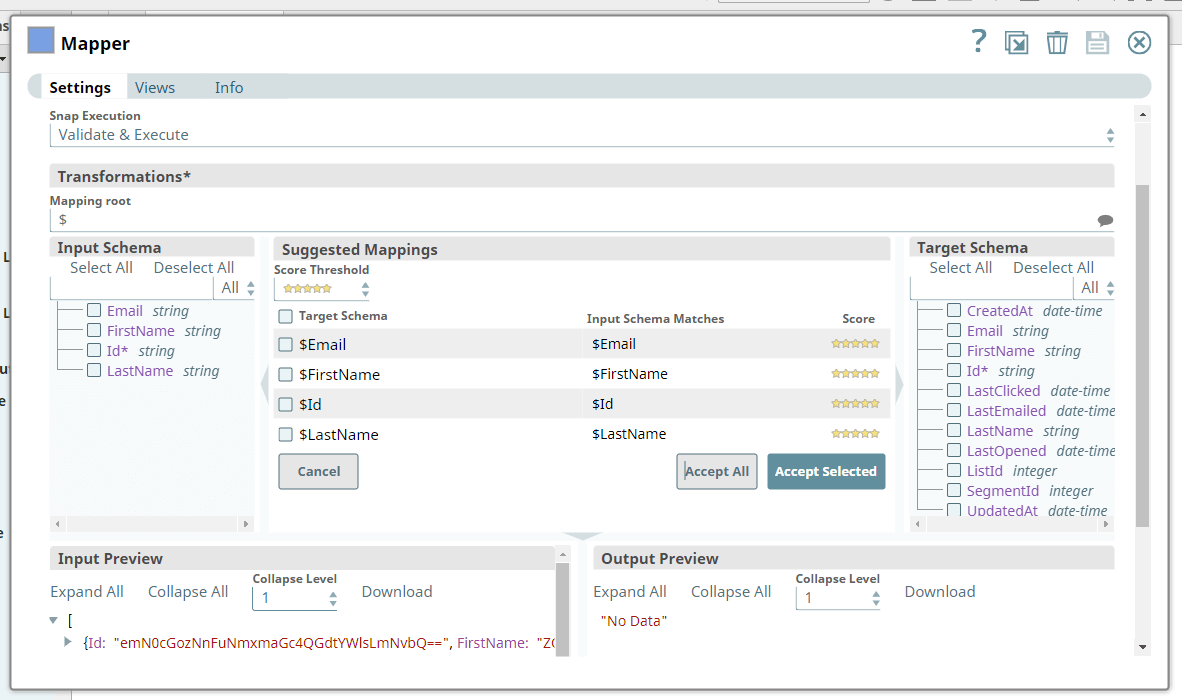The image size is (1182, 700).
Task: Open the Mapper help question mark icon
Action: coord(979,42)
